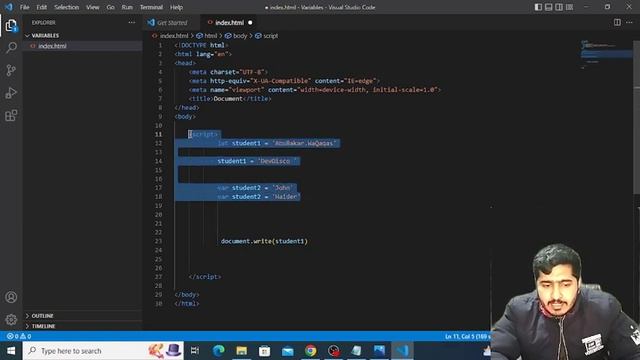Launch Google Chrome from taskbar

311,351
